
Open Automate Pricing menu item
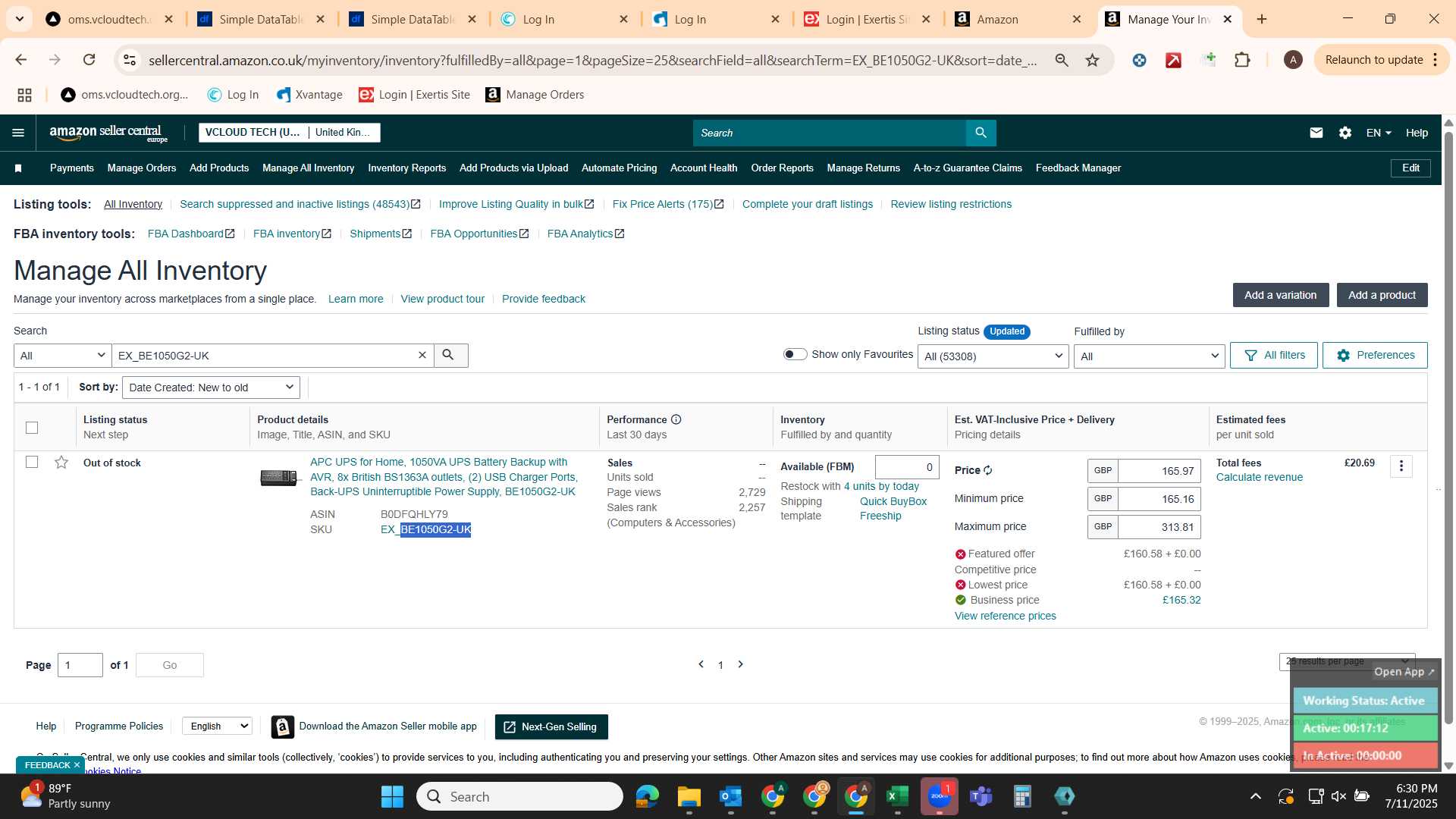tap(620, 168)
